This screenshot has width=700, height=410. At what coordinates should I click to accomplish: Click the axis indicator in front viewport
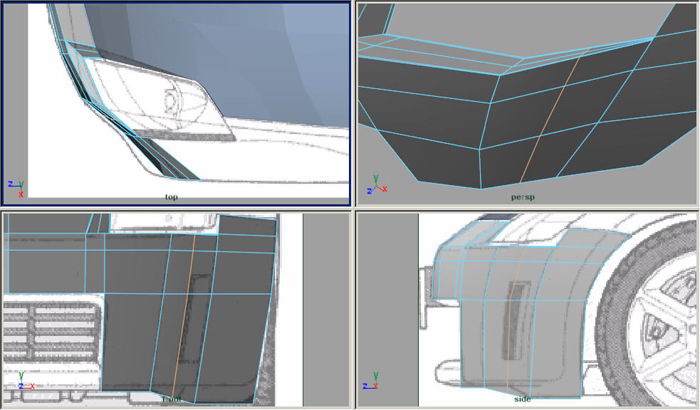pyautogui.click(x=24, y=384)
